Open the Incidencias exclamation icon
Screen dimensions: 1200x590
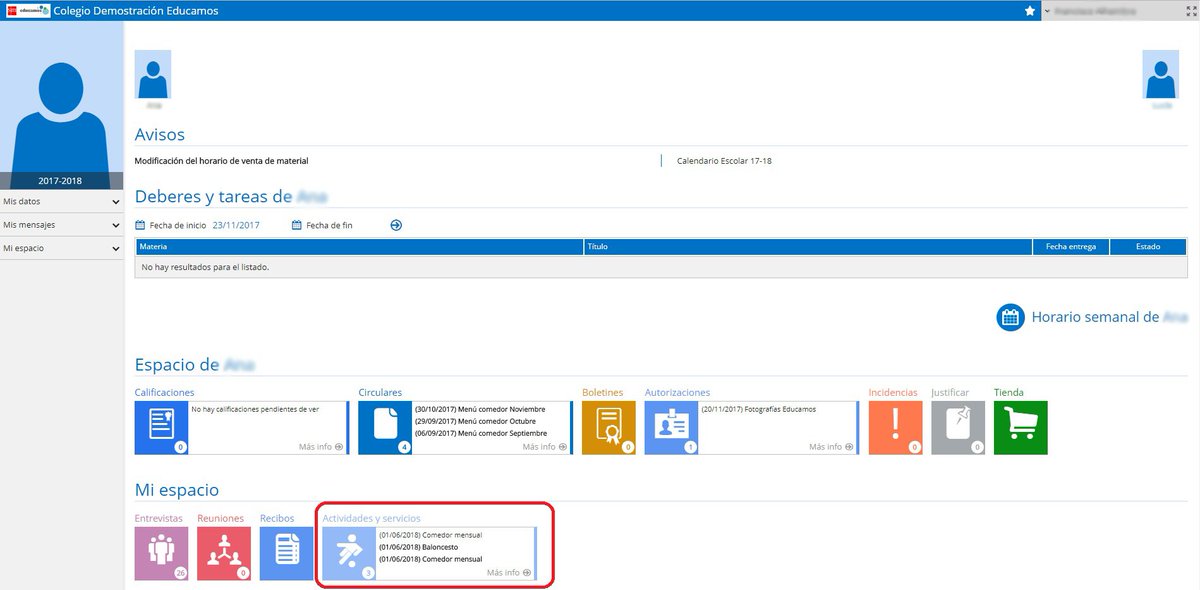pos(895,428)
